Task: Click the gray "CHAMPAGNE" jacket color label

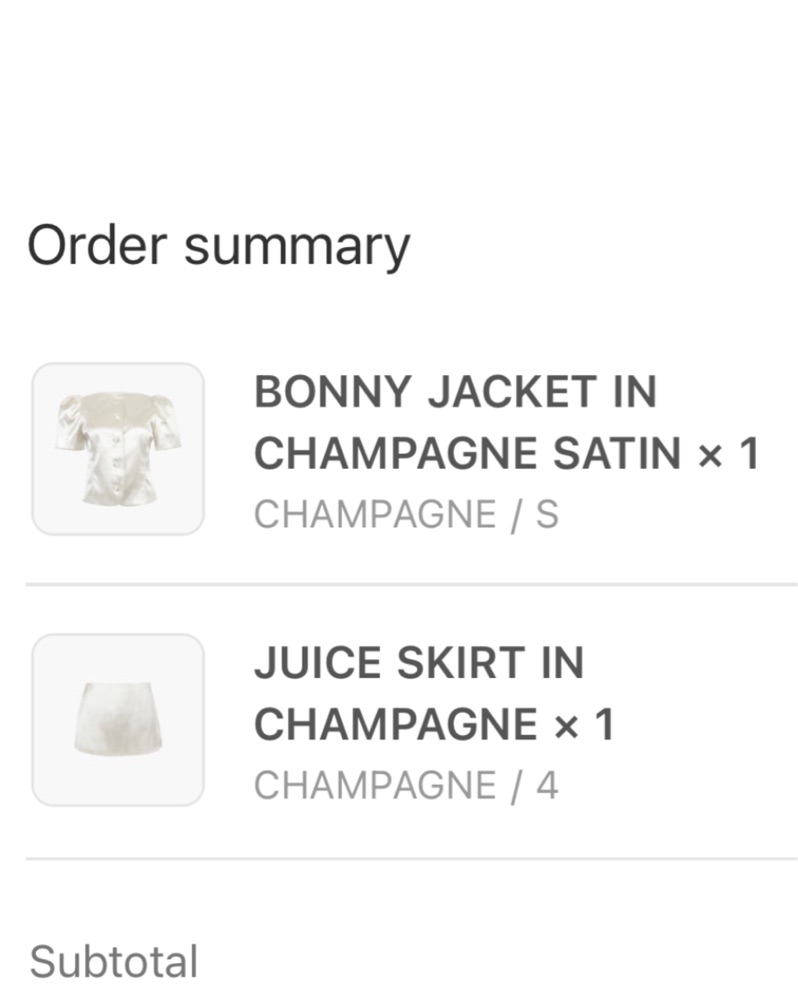Action: (x=375, y=515)
